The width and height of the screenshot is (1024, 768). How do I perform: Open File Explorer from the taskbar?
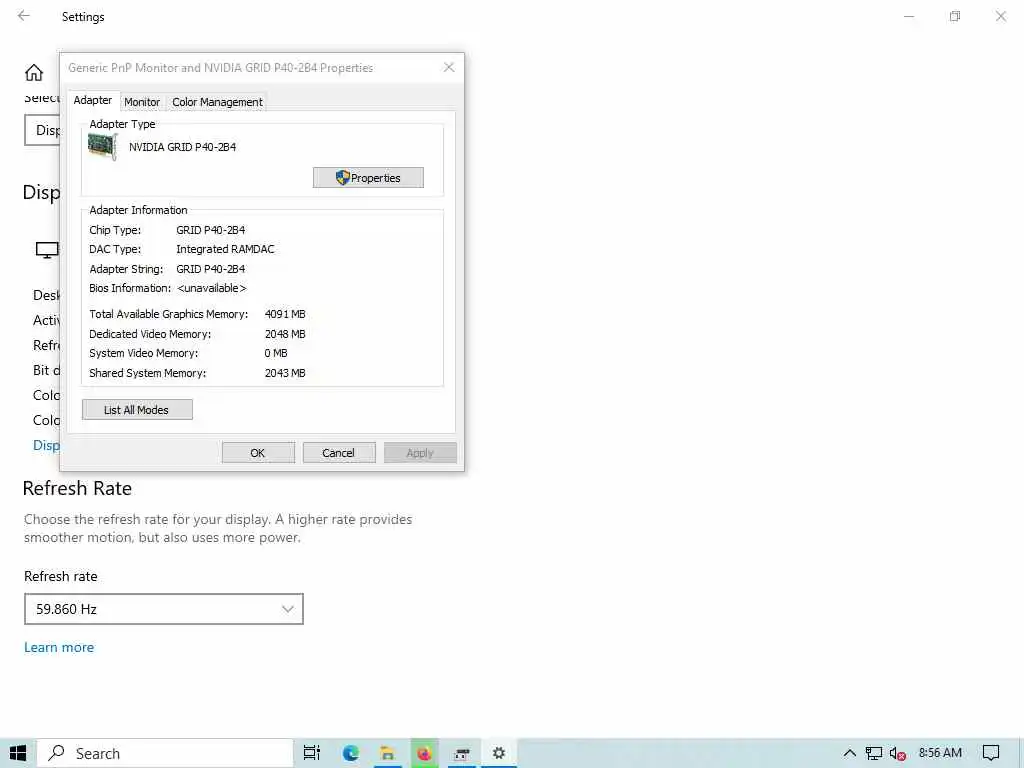pyautogui.click(x=387, y=753)
